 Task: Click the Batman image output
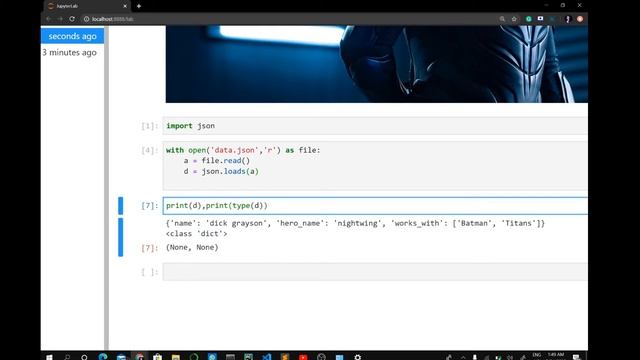coord(377,64)
